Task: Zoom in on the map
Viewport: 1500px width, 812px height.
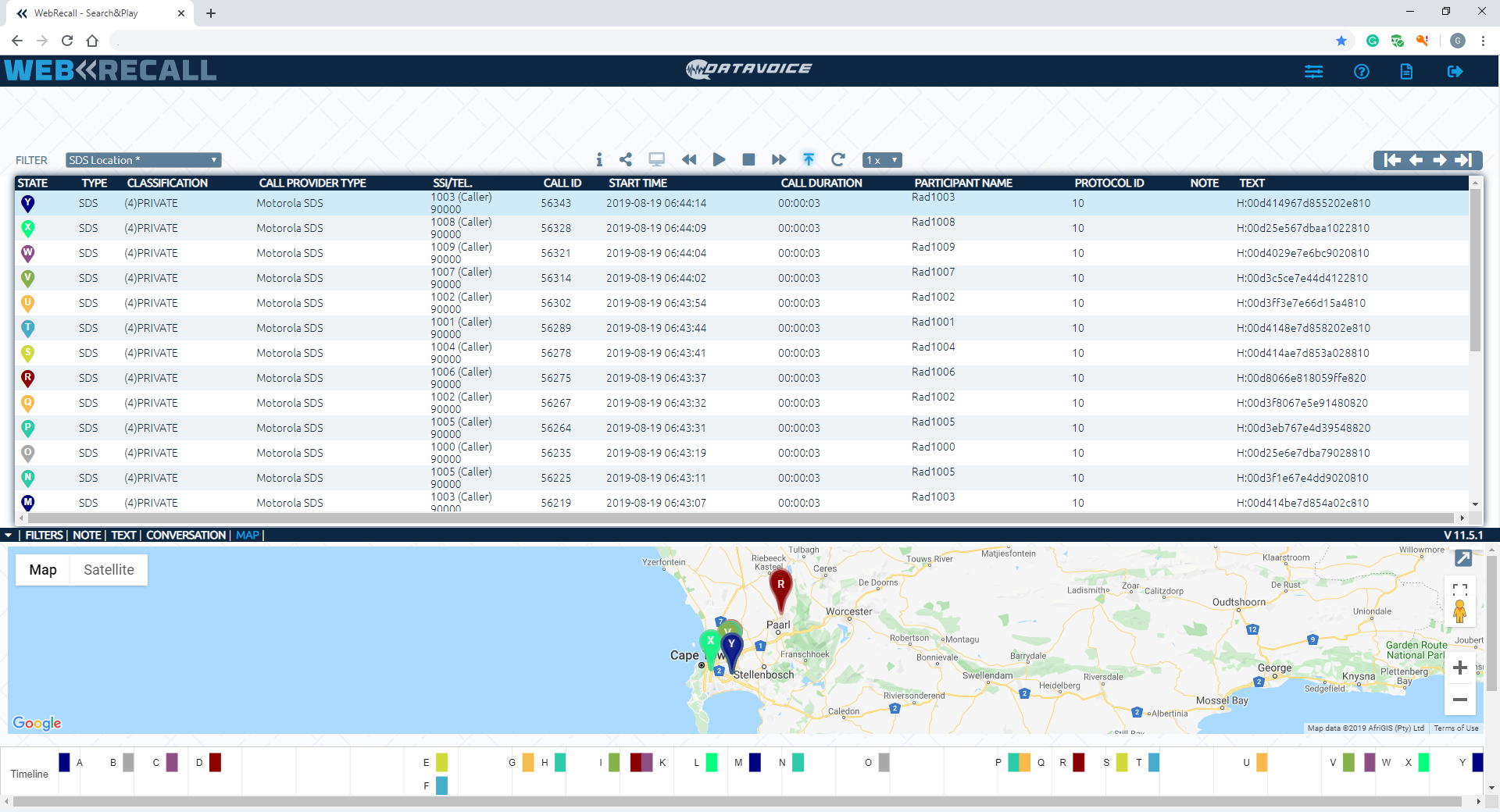Action: point(1459,668)
